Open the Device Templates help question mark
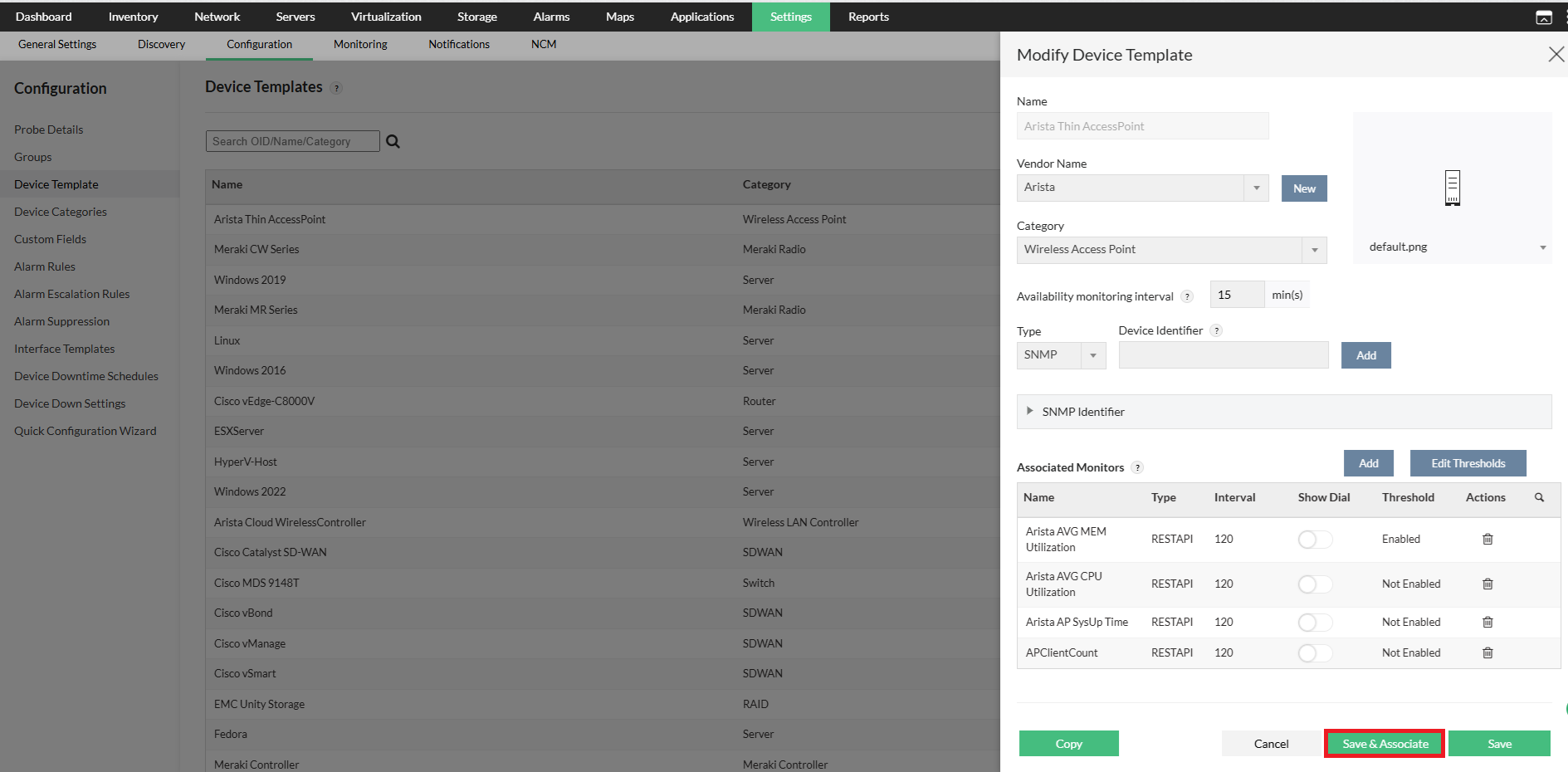 336,88
